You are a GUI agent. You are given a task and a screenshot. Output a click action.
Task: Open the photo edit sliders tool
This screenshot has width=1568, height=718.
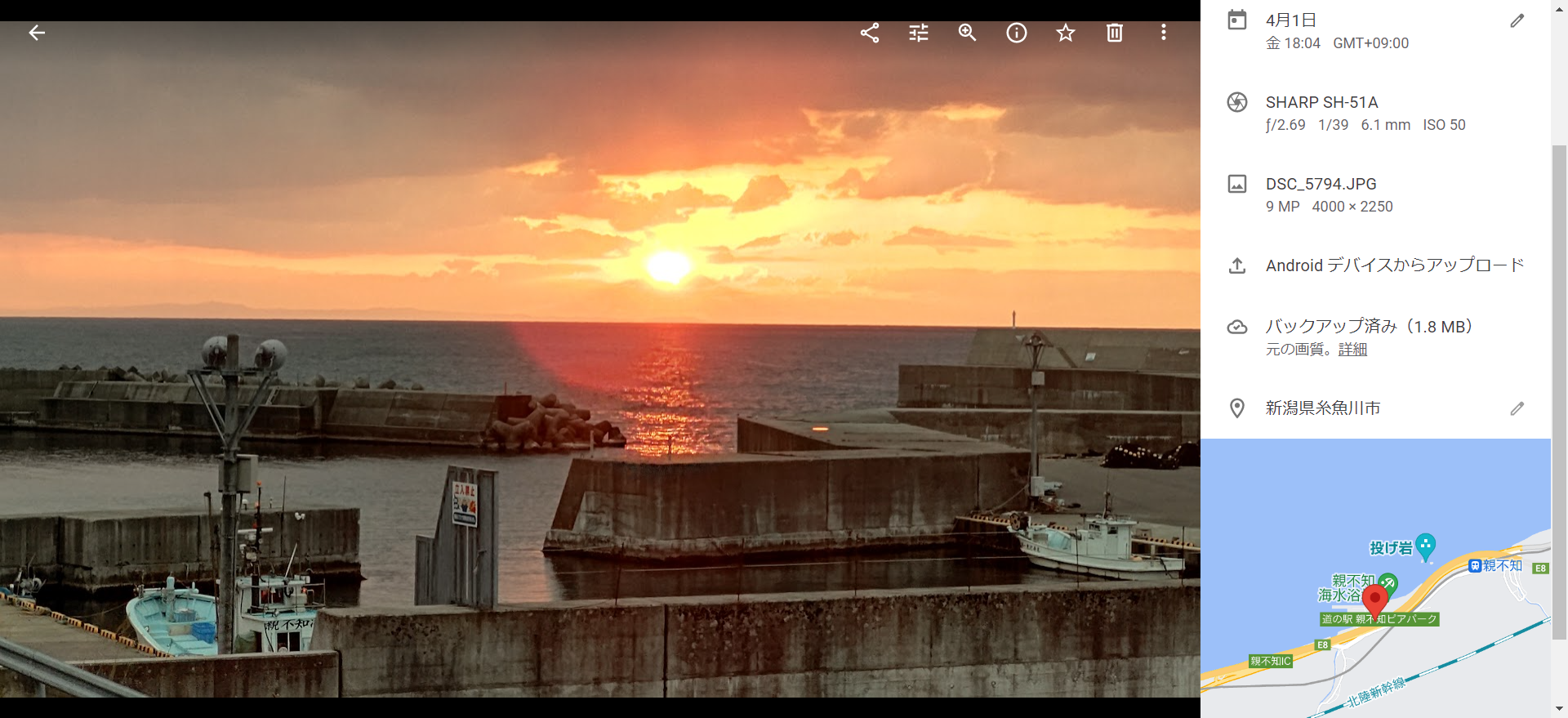click(919, 33)
